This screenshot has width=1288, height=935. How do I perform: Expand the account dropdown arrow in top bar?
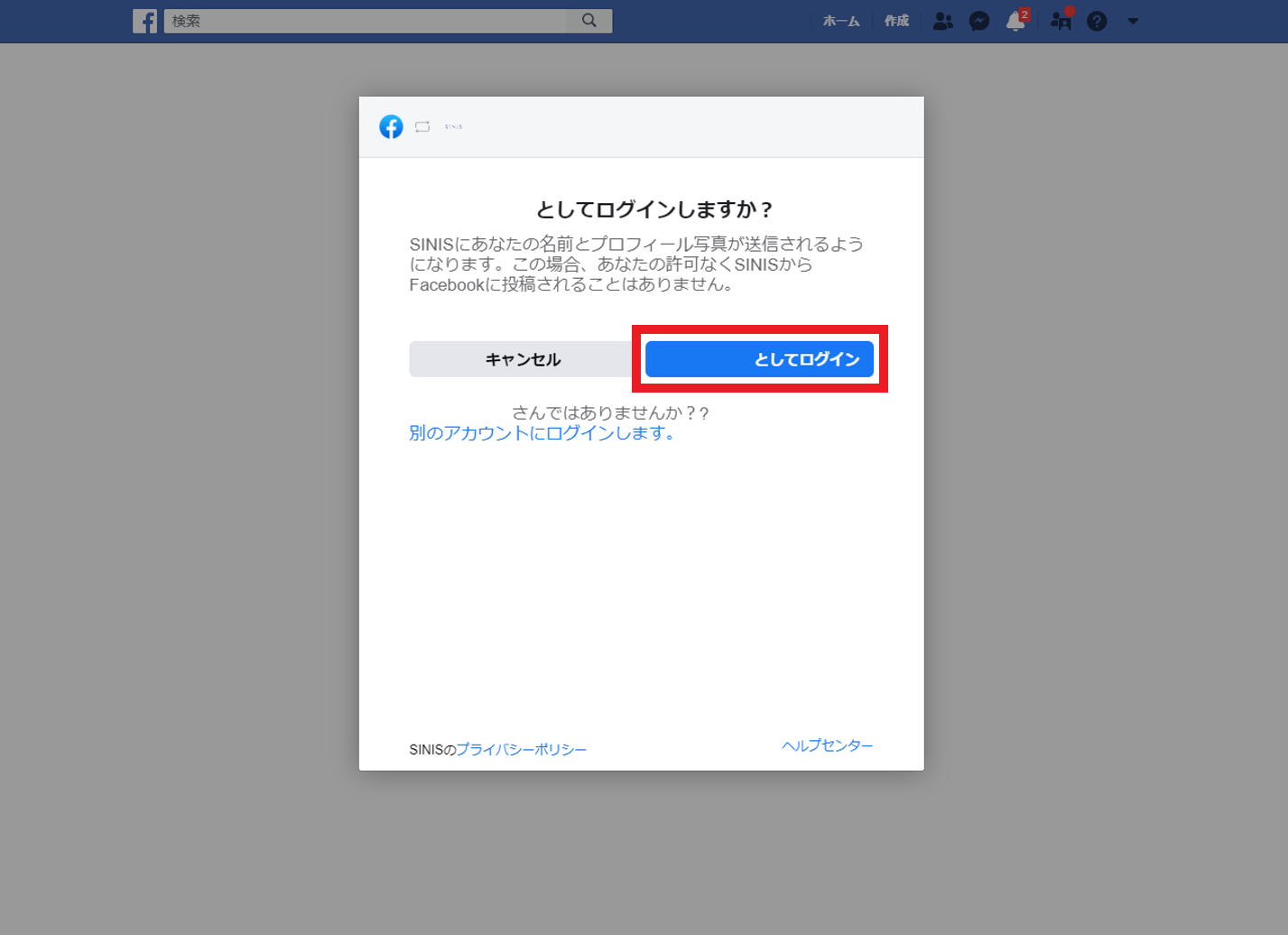[1133, 21]
